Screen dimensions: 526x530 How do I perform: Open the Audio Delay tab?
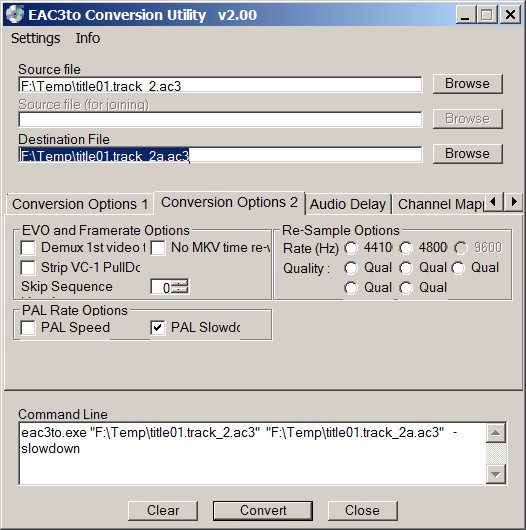click(348, 204)
